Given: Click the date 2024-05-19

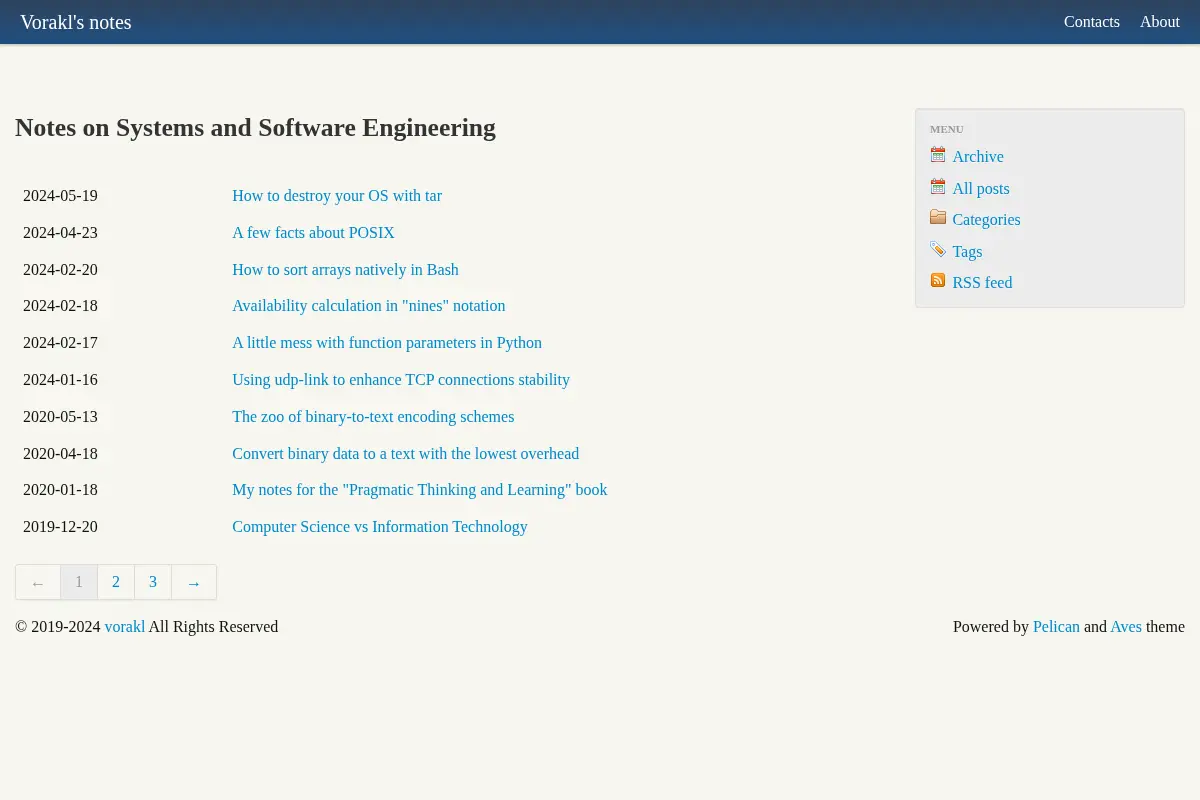Looking at the screenshot, I should [x=60, y=196].
